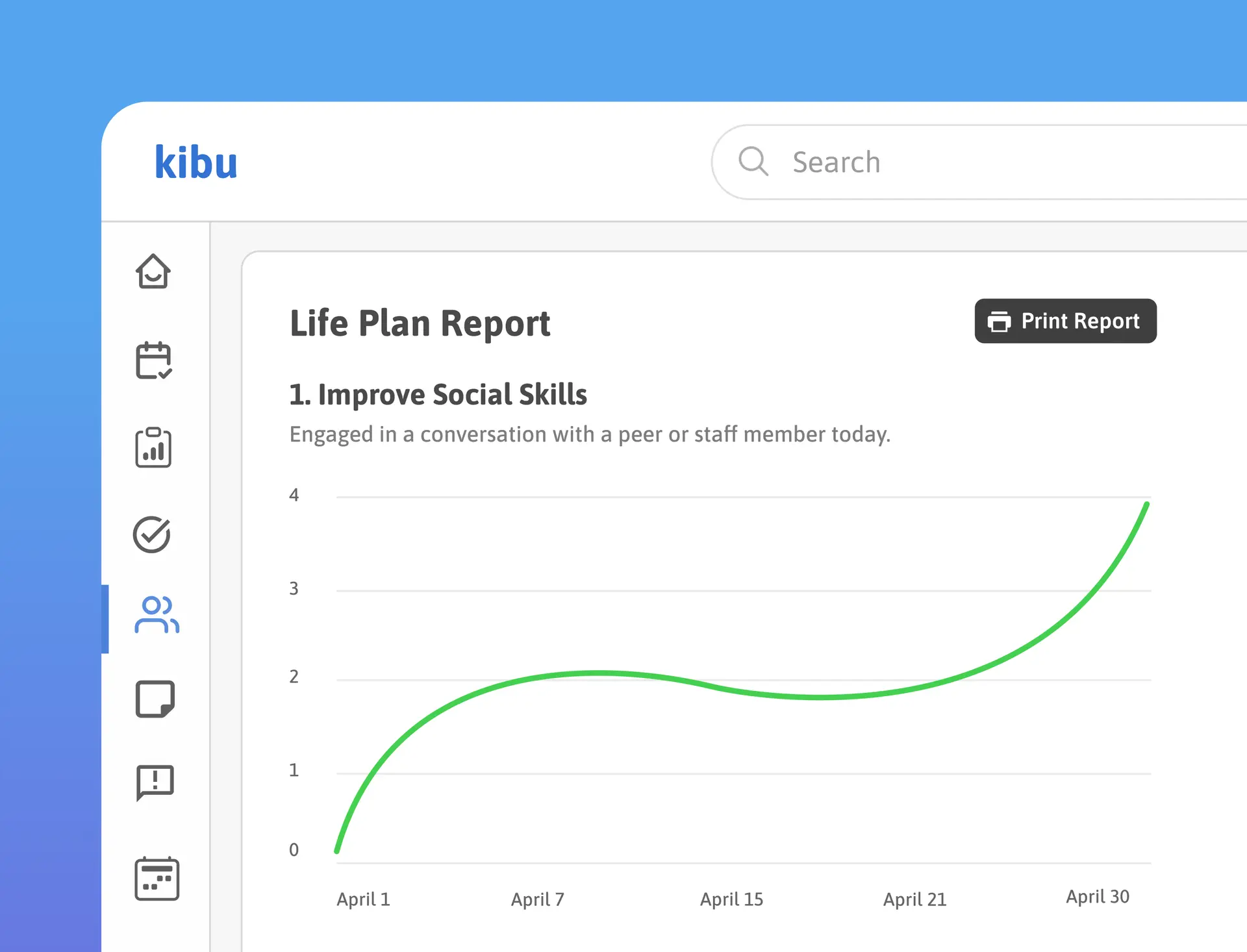Screen dimensions: 1247x952
Task: Click the kibu logo
Action: (x=195, y=162)
